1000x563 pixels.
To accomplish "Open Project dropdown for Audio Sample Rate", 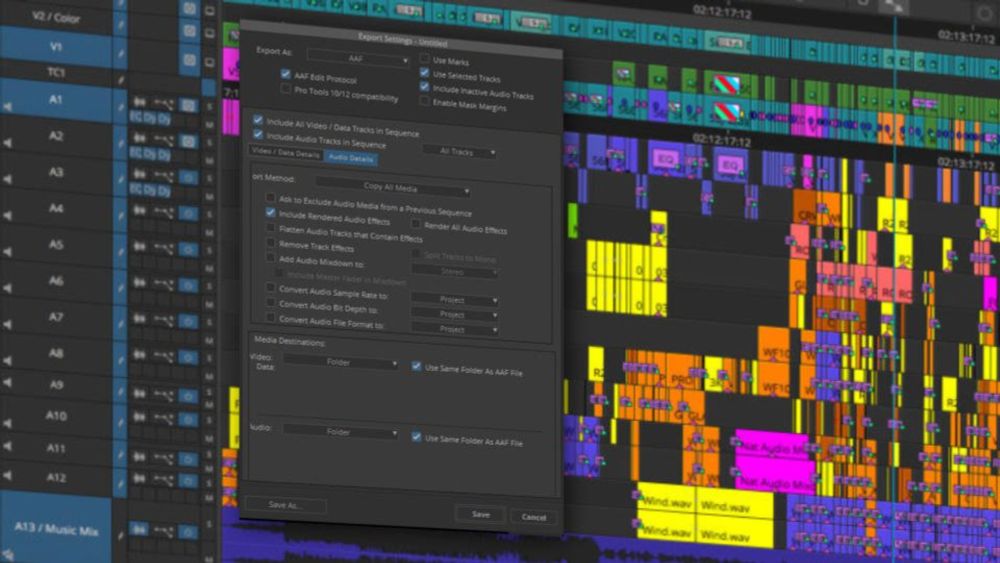I will click(455, 300).
